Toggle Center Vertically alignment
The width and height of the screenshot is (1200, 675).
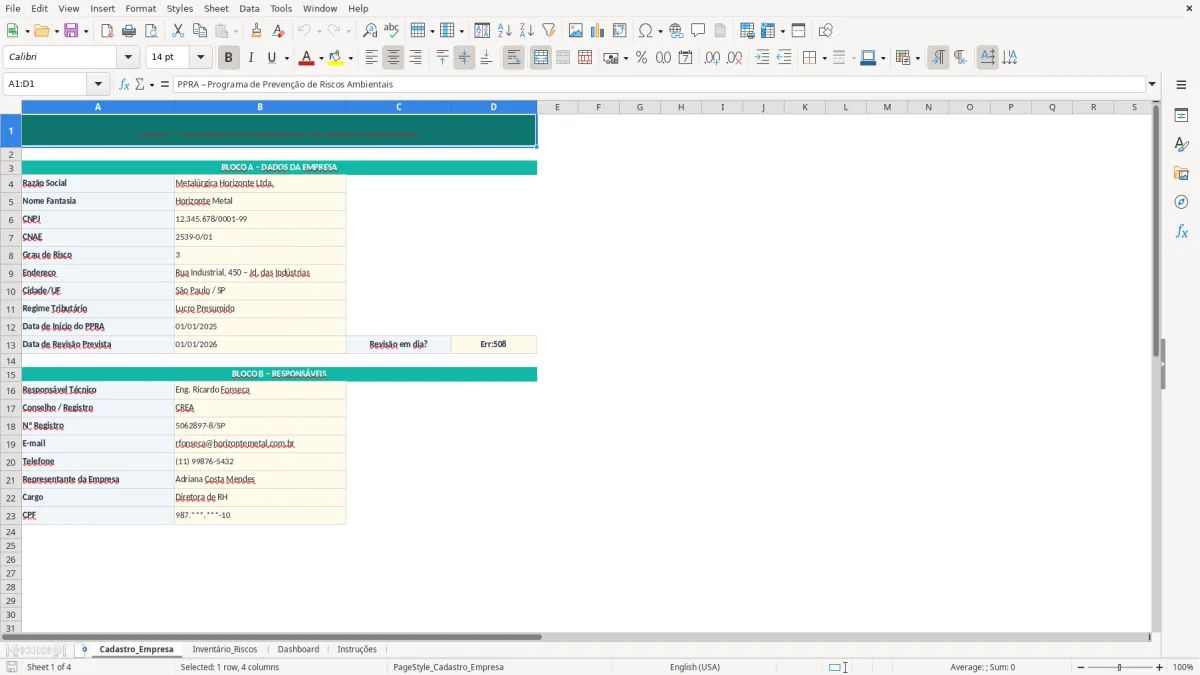click(464, 58)
